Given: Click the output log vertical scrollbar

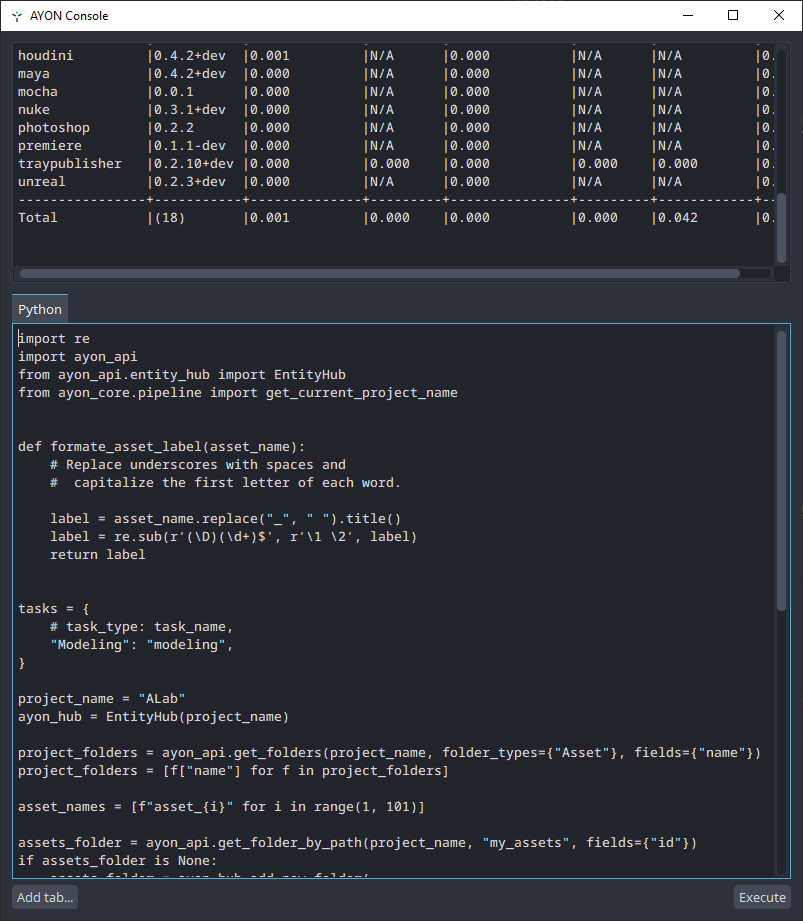Looking at the screenshot, I should point(781,227).
